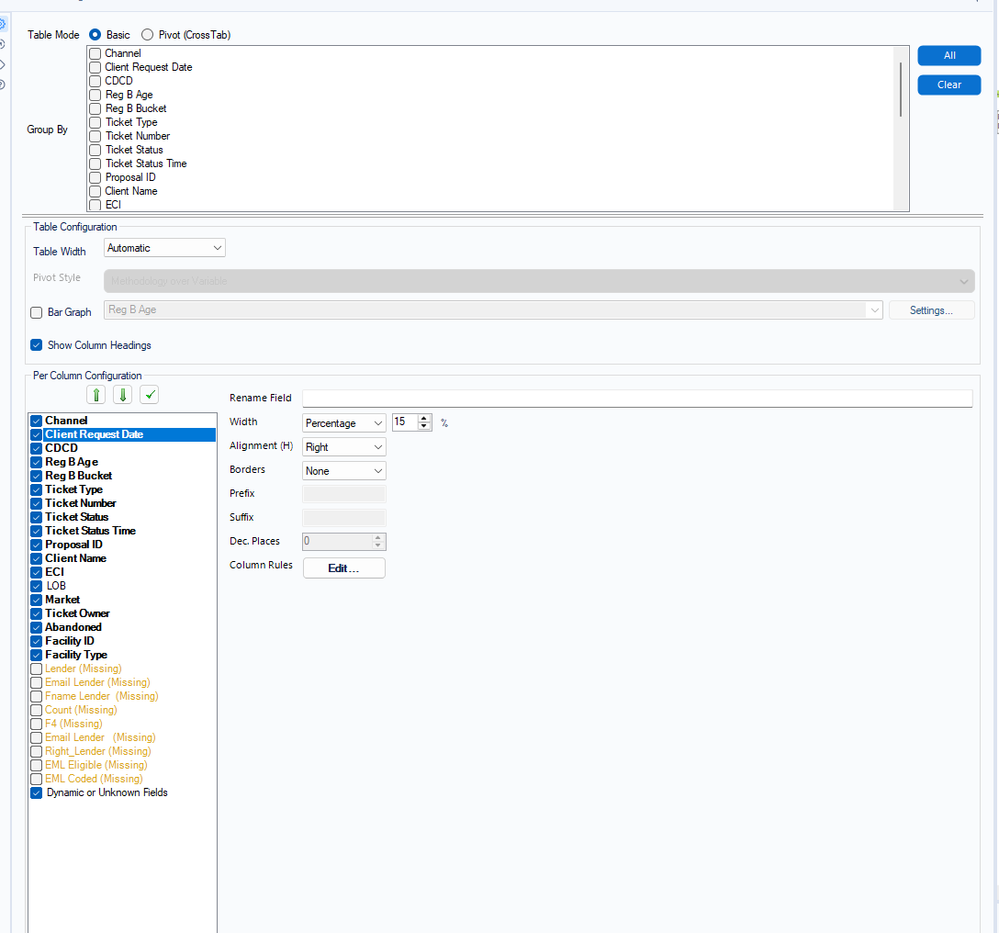Select the Basic table mode radio button
The width and height of the screenshot is (999, 933).
click(95, 34)
